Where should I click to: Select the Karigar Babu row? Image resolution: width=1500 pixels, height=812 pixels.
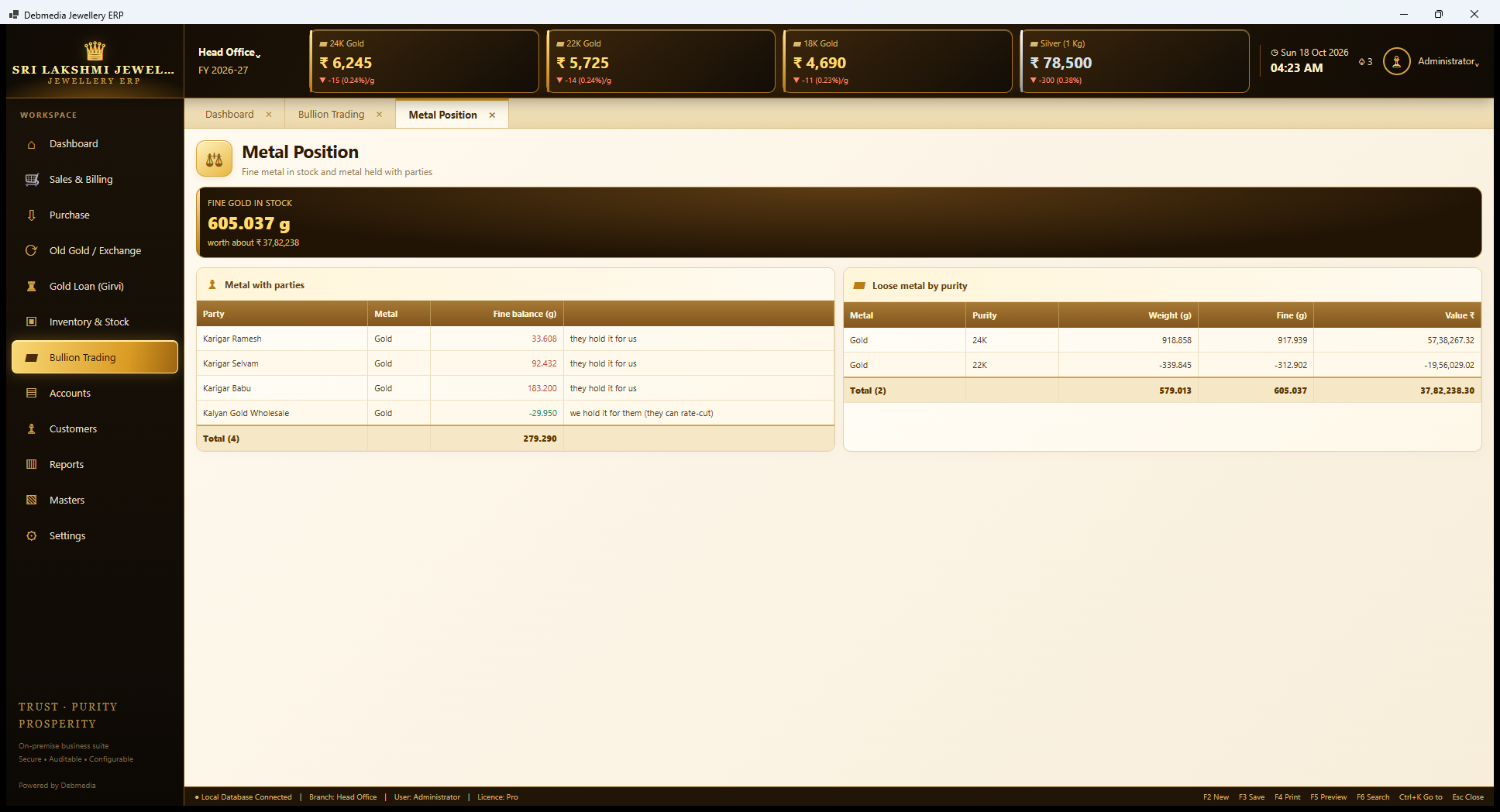point(515,388)
